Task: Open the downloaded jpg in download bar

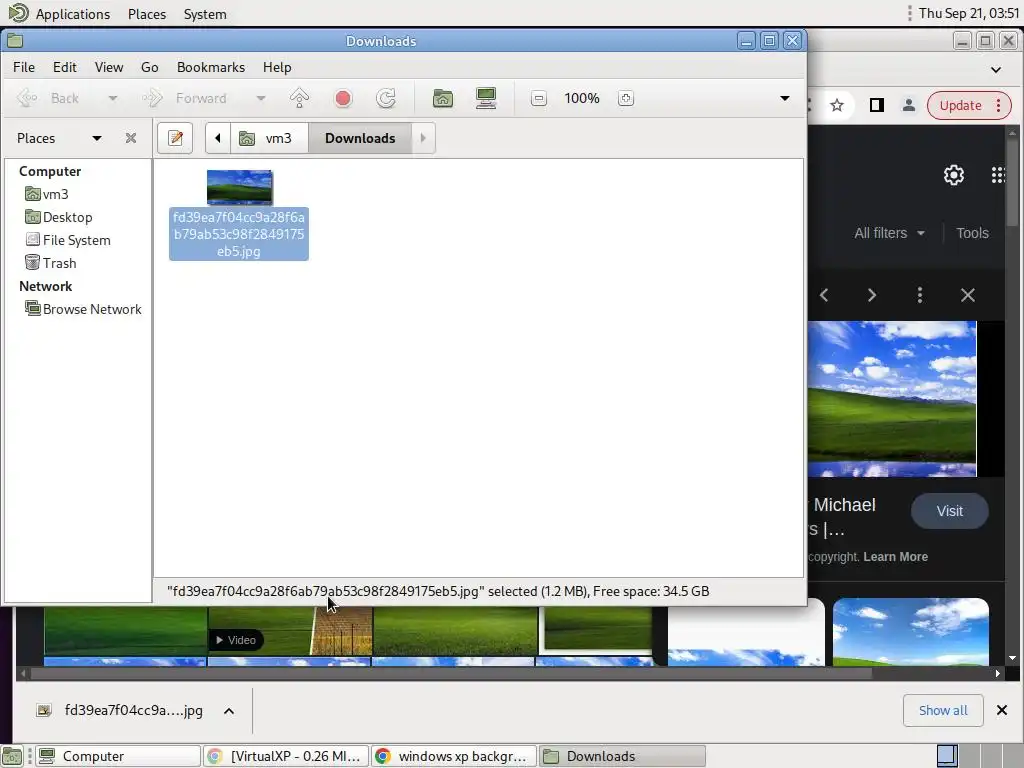Action: (x=121, y=711)
